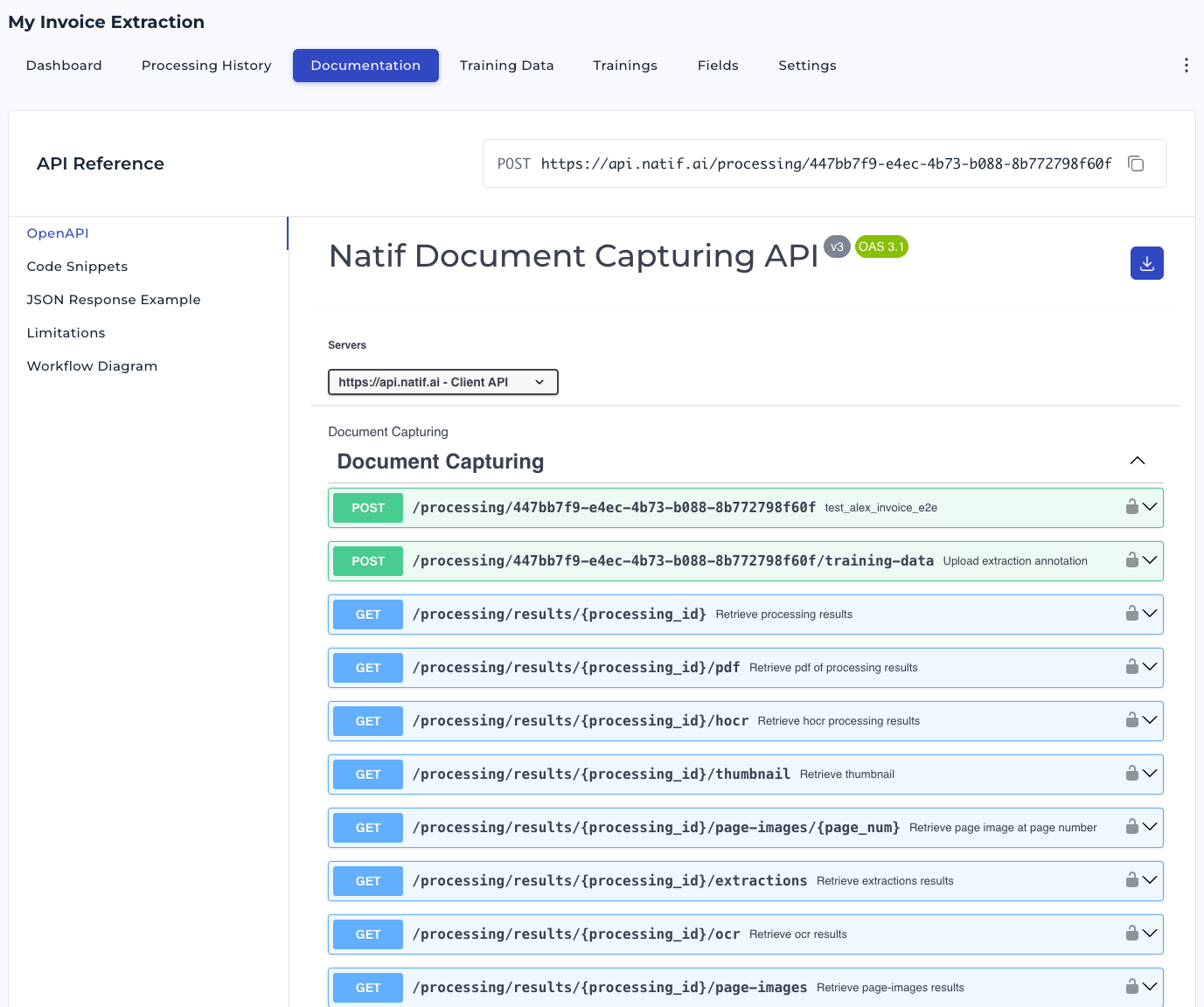The height and width of the screenshot is (1007, 1204).
Task: Click lock icon on Retrieve extractions row
Action: pos(1131,879)
